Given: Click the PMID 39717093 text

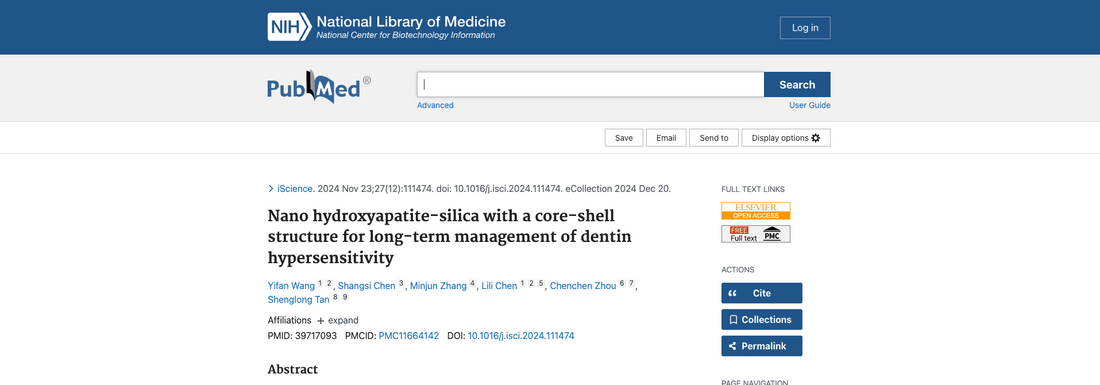Looking at the screenshot, I should tap(302, 336).
